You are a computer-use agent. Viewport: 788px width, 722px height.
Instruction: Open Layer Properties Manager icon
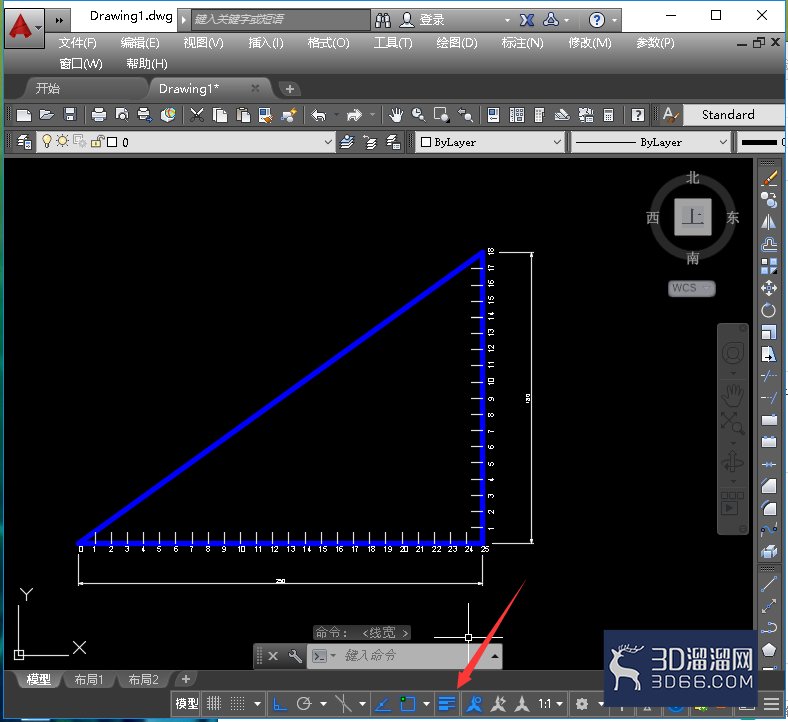point(24,142)
